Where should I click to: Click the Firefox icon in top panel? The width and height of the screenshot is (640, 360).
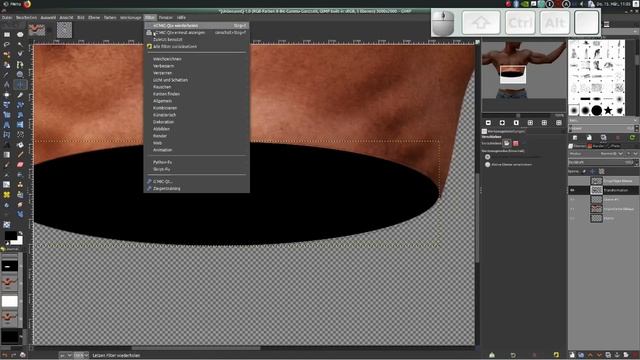[27, 4]
